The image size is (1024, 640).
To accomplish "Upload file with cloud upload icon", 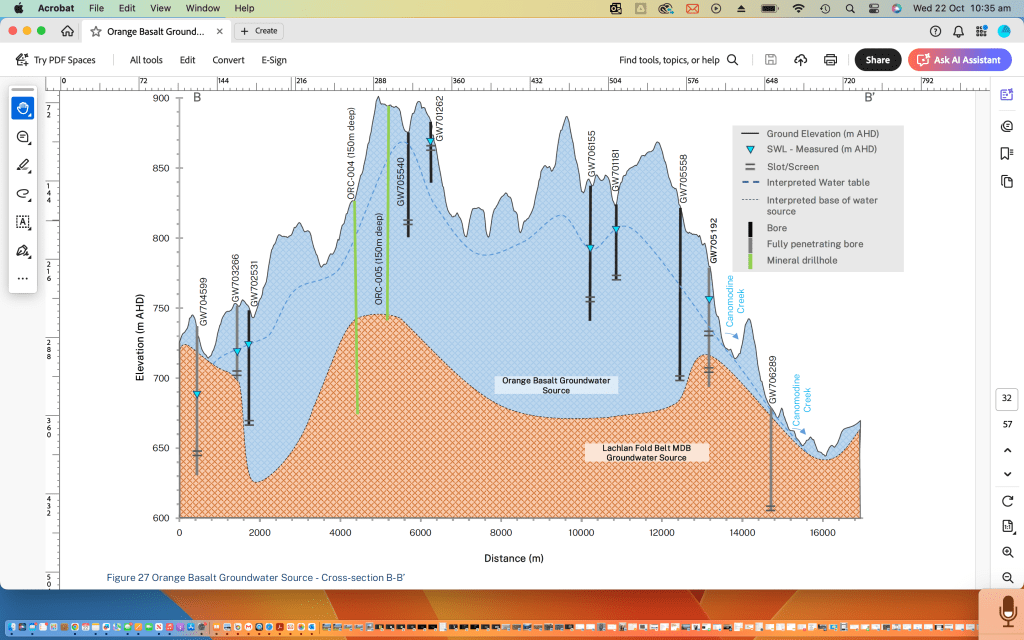I will [801, 60].
